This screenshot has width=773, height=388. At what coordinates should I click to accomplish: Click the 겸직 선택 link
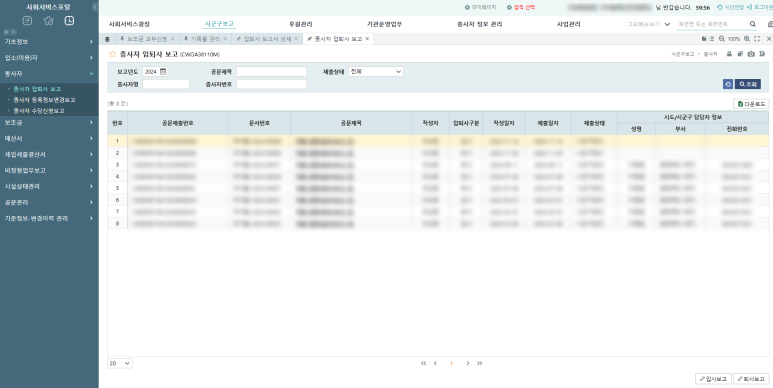click(521, 7)
